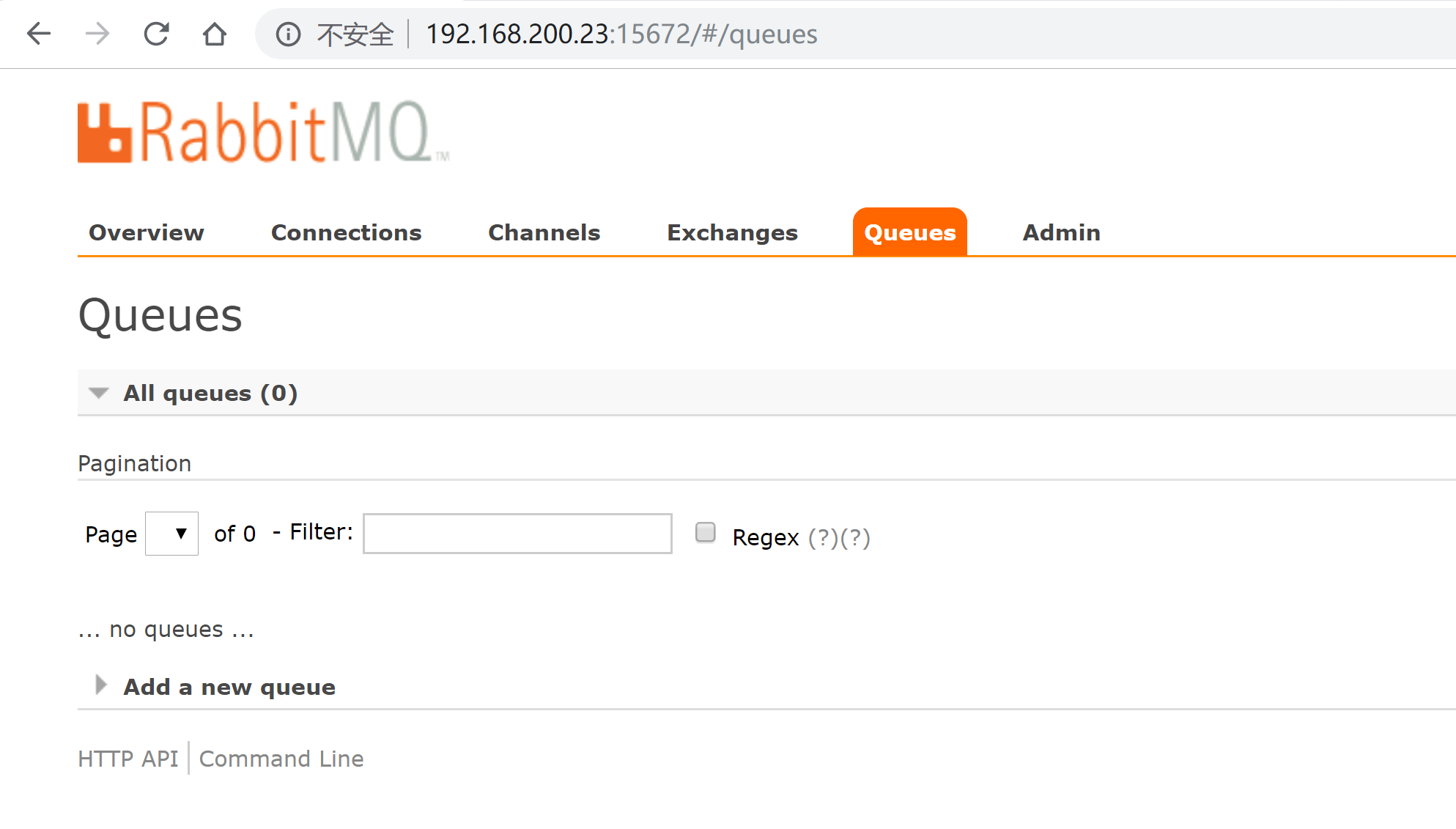Switch to the Overview tab
The width and height of the screenshot is (1456, 829).
coord(146,233)
